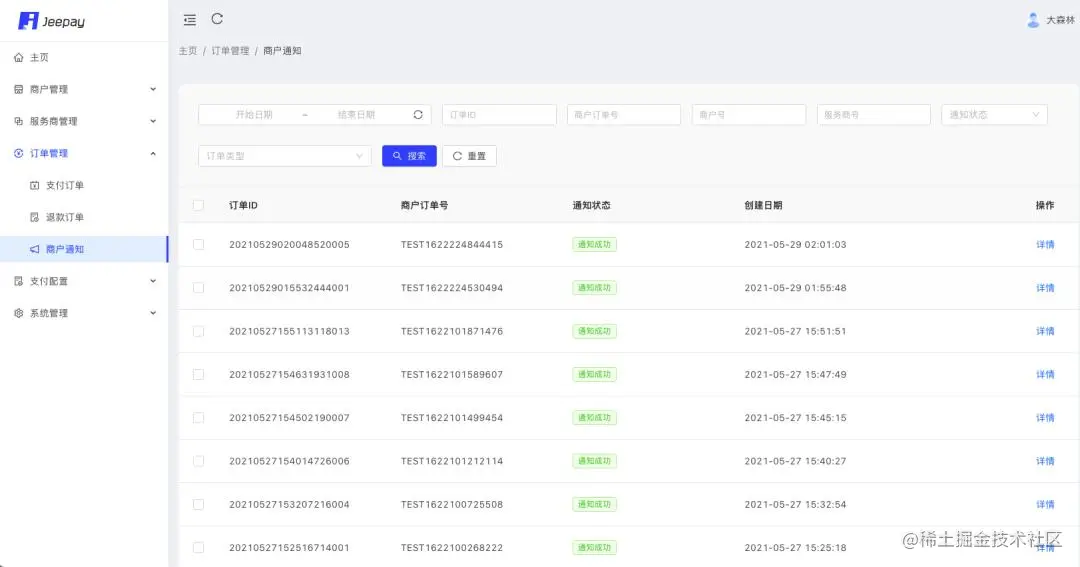Check the row 20210529015532444001
Image resolution: width=1080 pixels, height=567 pixels.
point(198,288)
